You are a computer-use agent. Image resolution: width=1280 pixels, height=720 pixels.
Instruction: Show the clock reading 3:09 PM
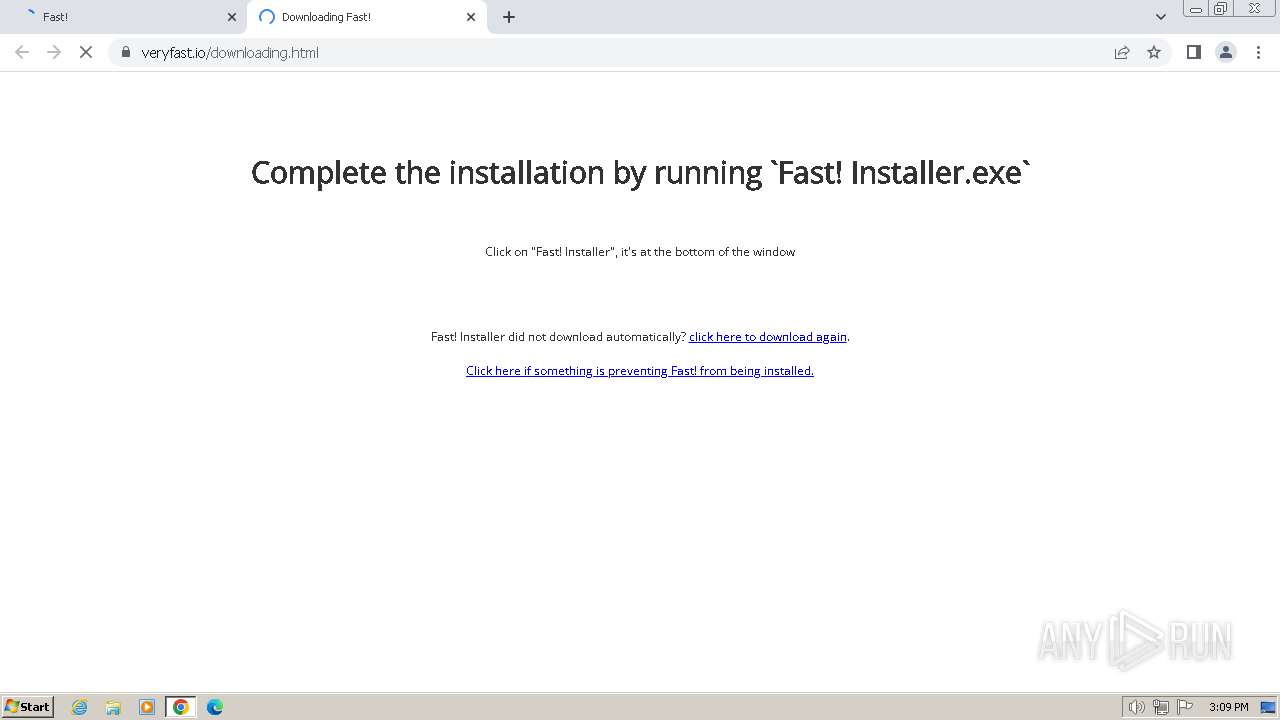pyautogui.click(x=1228, y=707)
